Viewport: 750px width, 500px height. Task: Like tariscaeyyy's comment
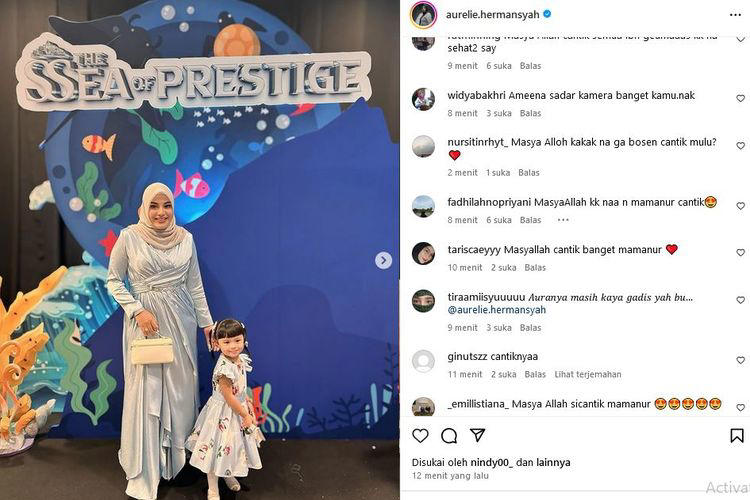pyautogui.click(x=740, y=253)
